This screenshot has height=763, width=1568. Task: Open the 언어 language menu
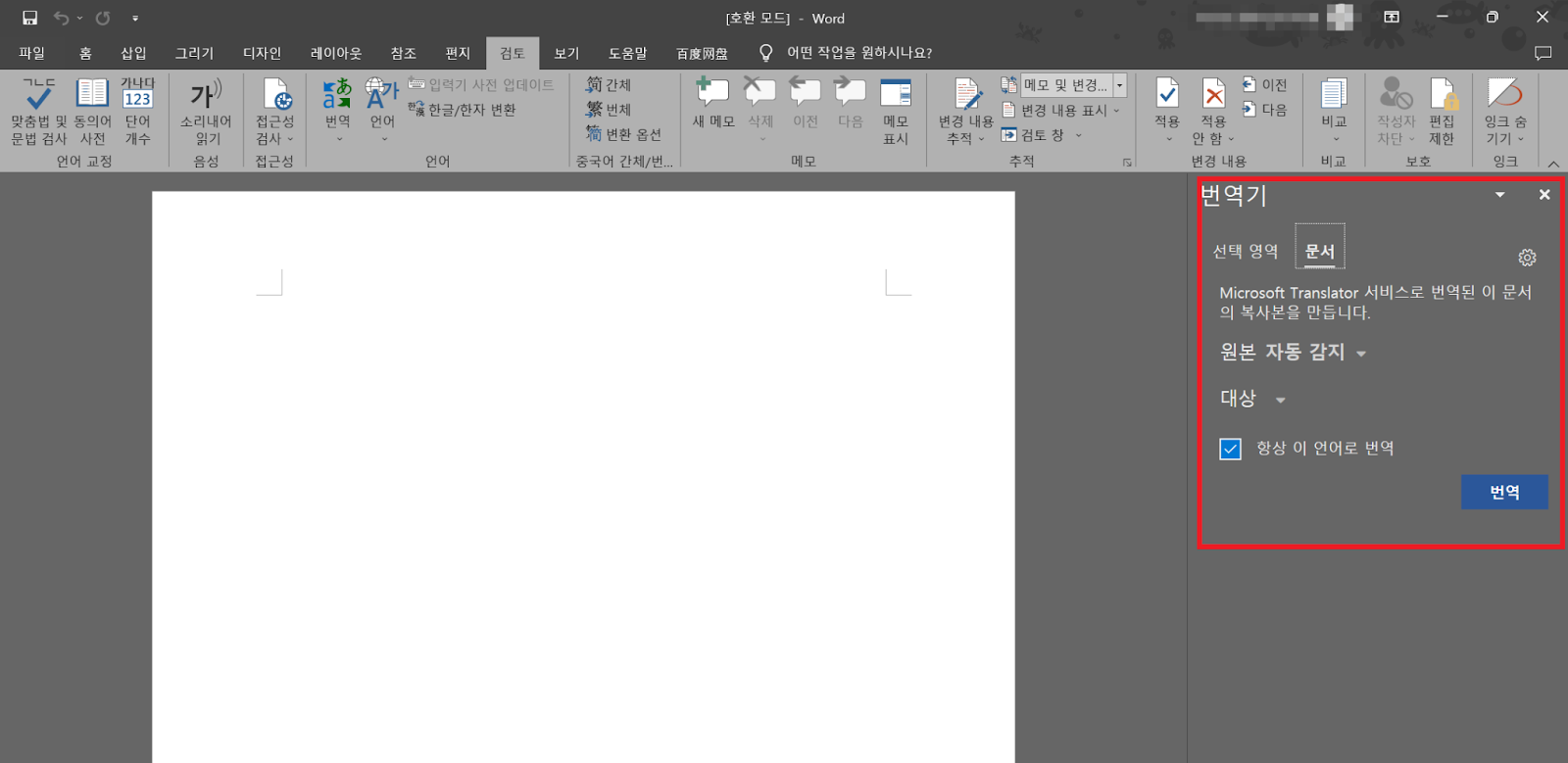(382, 113)
